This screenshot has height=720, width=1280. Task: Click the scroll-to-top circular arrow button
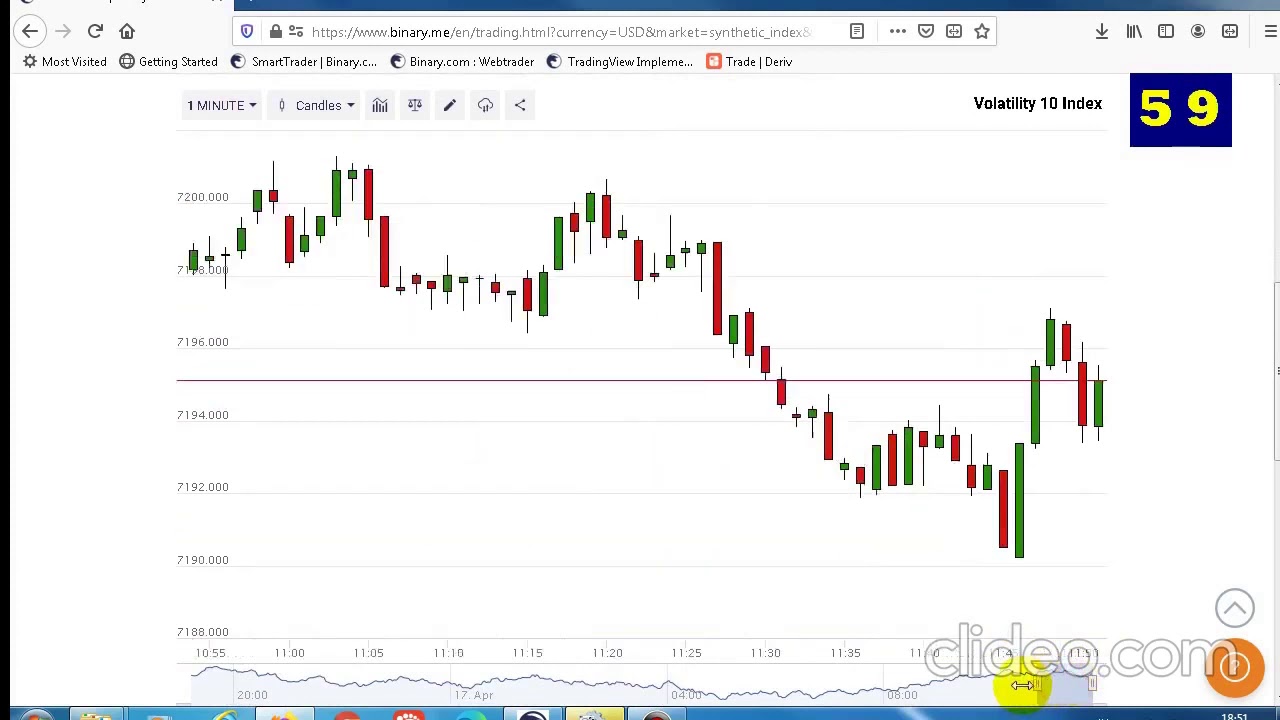coord(1234,608)
